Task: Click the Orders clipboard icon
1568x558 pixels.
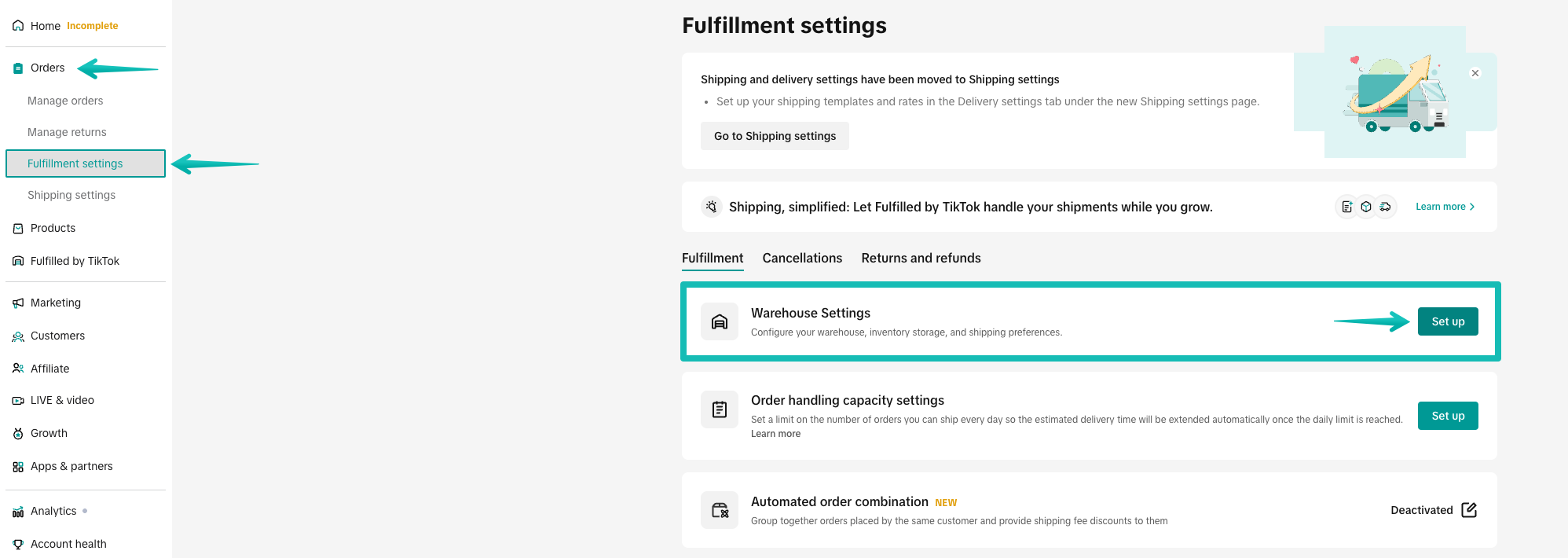Action: coord(18,68)
